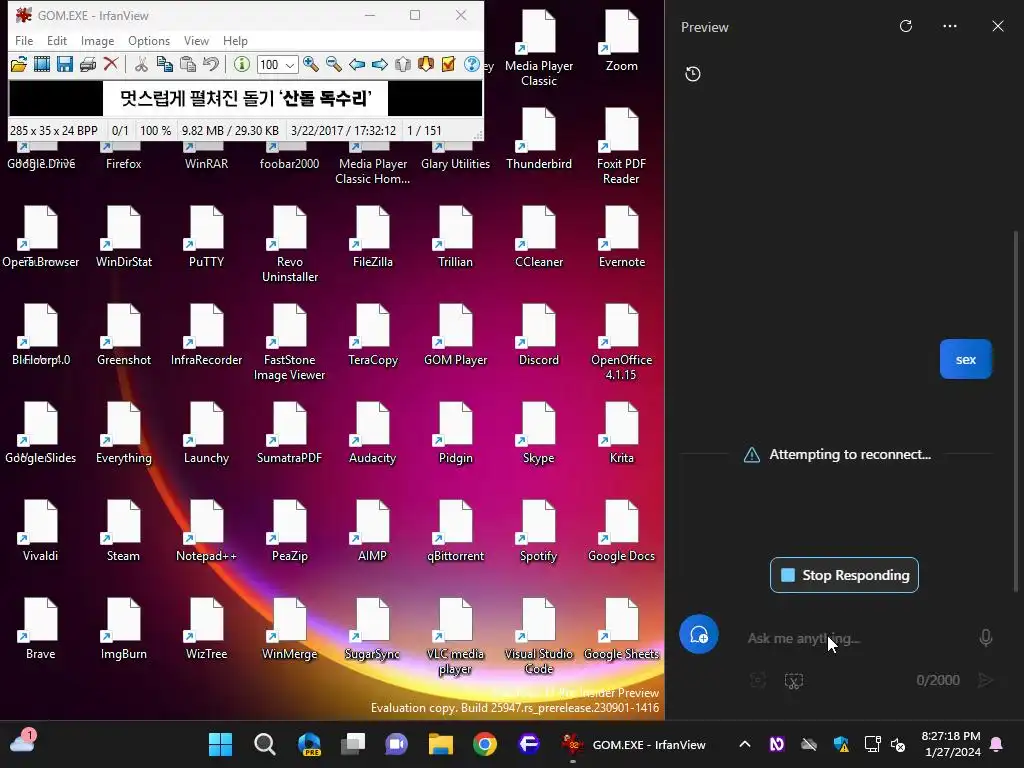Screen dimensions: 1024x768
Task: Cut the selection with the scissors icon
Action: [141, 64]
